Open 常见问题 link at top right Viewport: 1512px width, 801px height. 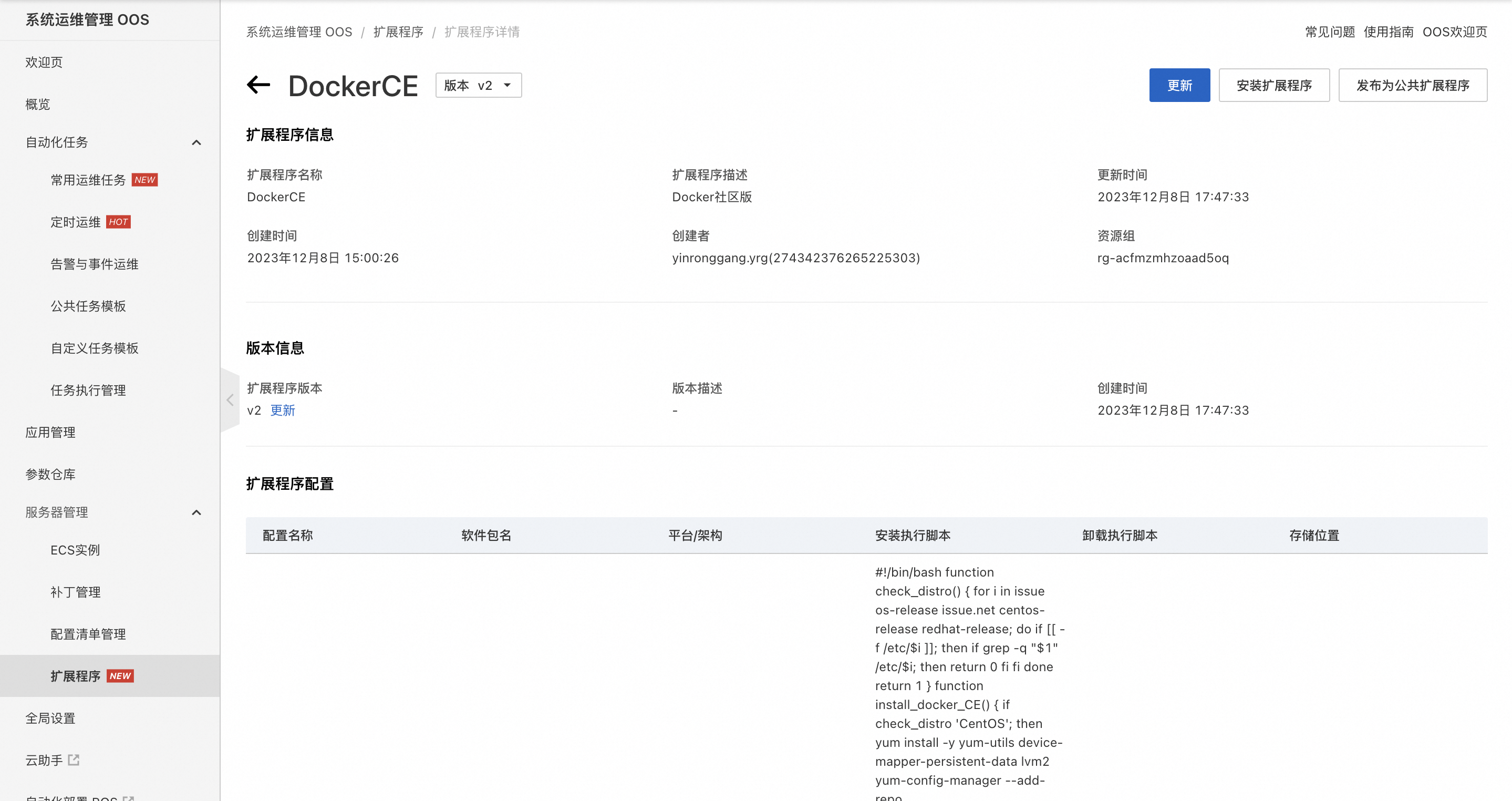click(1330, 32)
